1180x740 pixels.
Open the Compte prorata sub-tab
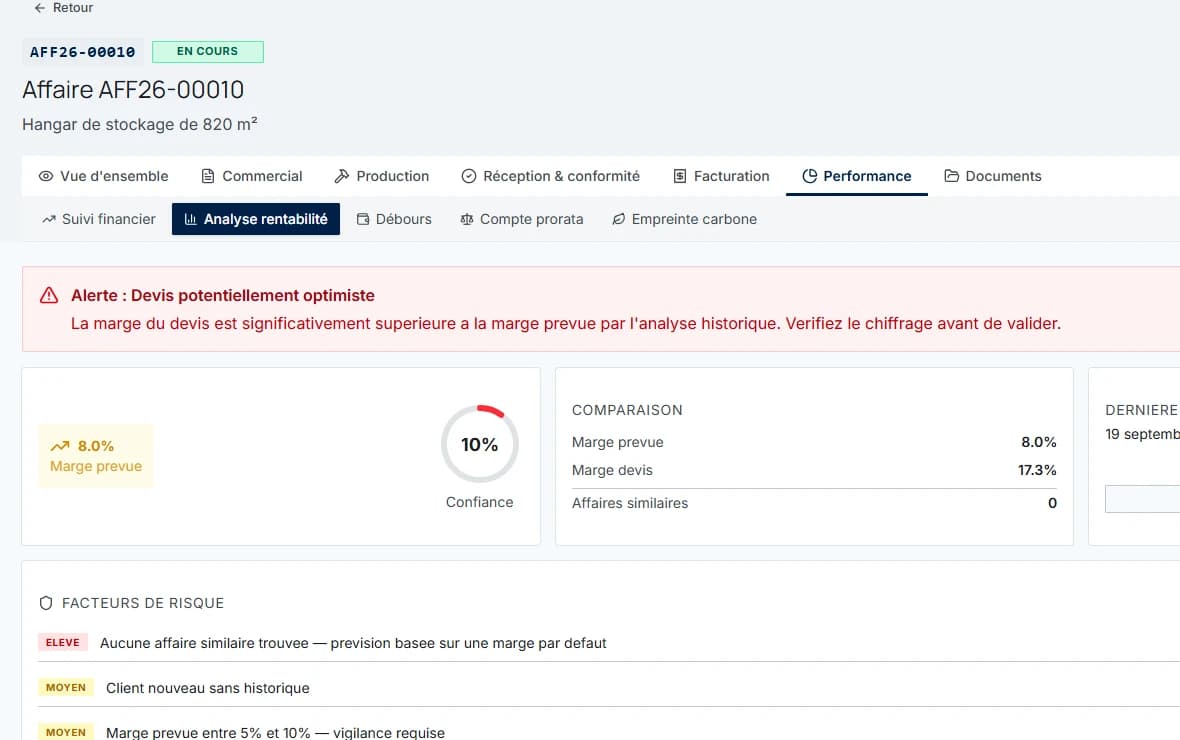pyautogui.click(x=522, y=219)
